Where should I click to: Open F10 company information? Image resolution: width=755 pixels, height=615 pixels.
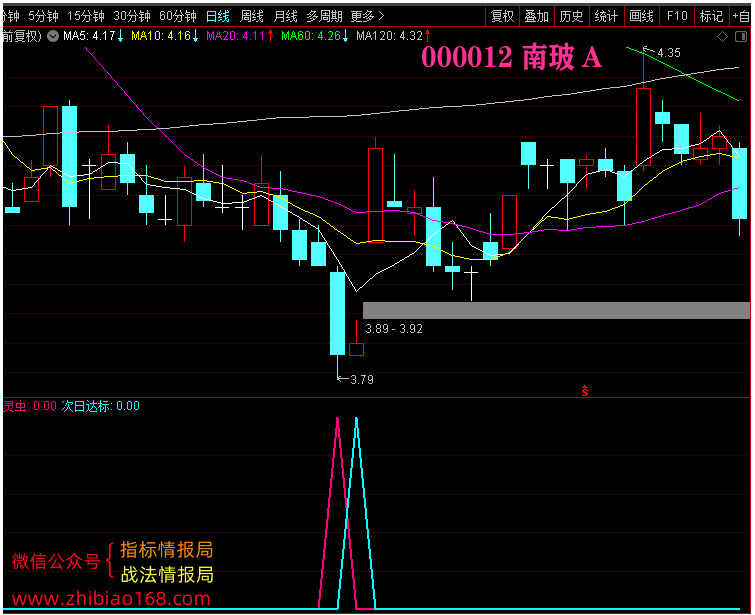(x=677, y=16)
